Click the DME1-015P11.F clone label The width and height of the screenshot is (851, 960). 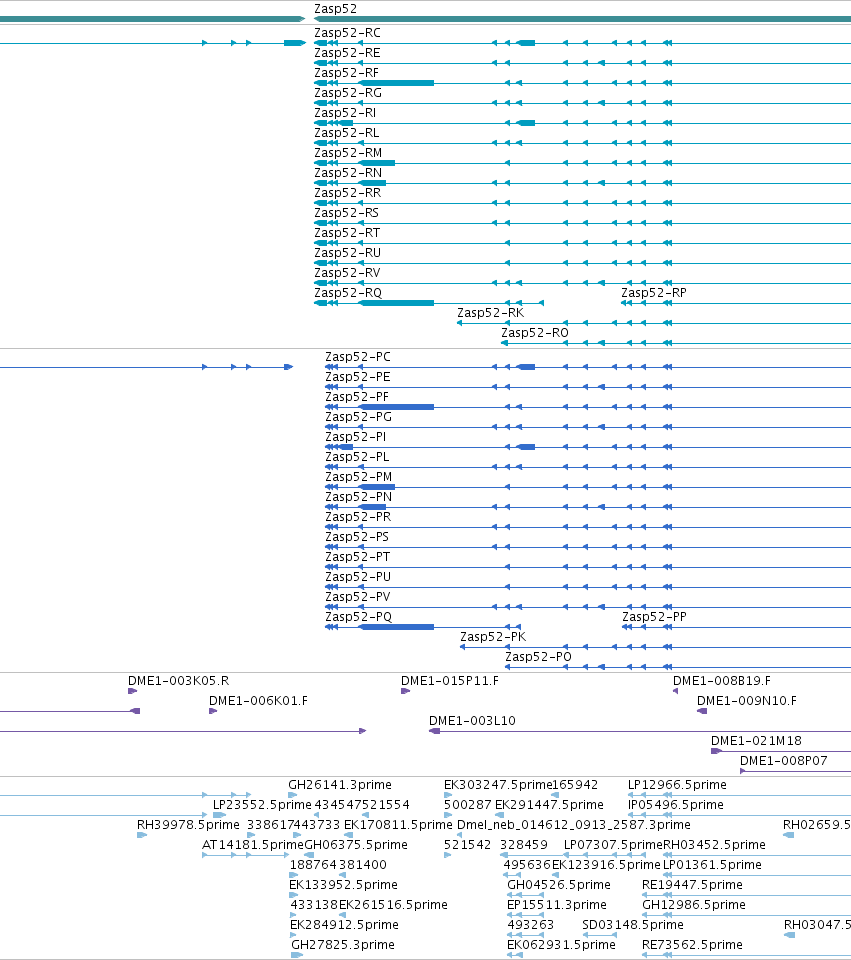point(450,681)
